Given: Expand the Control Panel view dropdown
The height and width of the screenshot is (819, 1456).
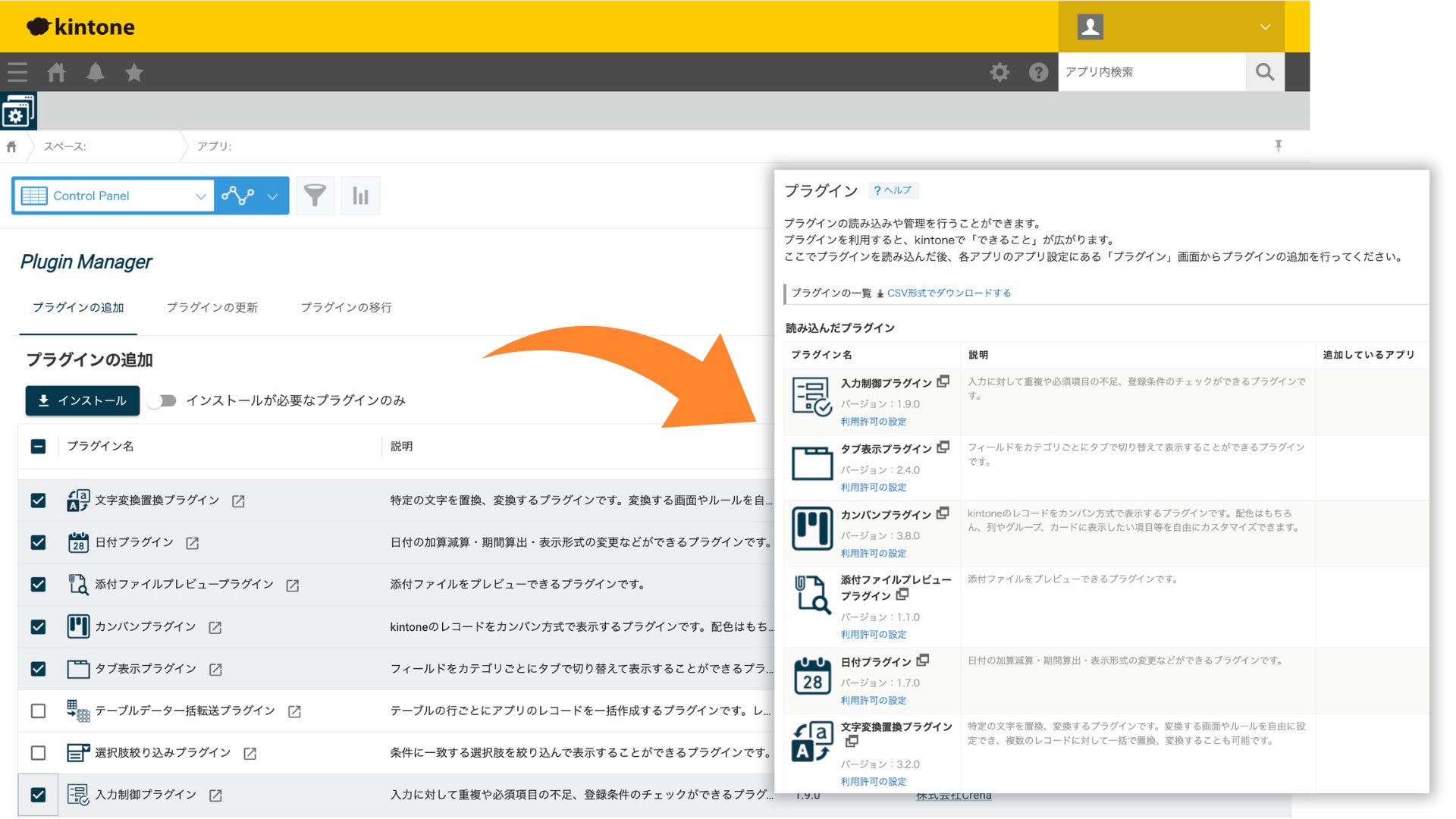Looking at the screenshot, I should 200,196.
